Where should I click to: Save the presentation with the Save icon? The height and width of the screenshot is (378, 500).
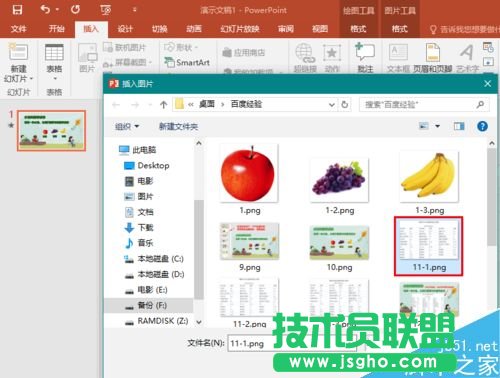tap(17, 9)
